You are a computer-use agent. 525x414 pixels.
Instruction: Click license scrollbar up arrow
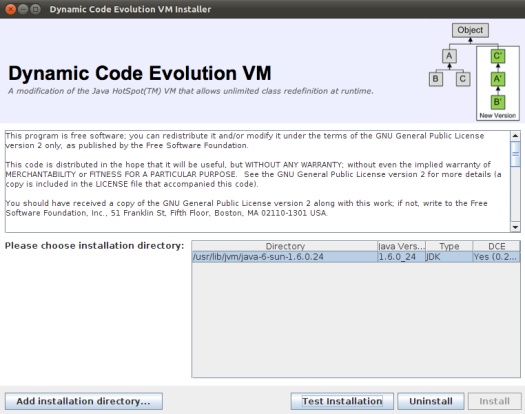[x=515, y=136]
